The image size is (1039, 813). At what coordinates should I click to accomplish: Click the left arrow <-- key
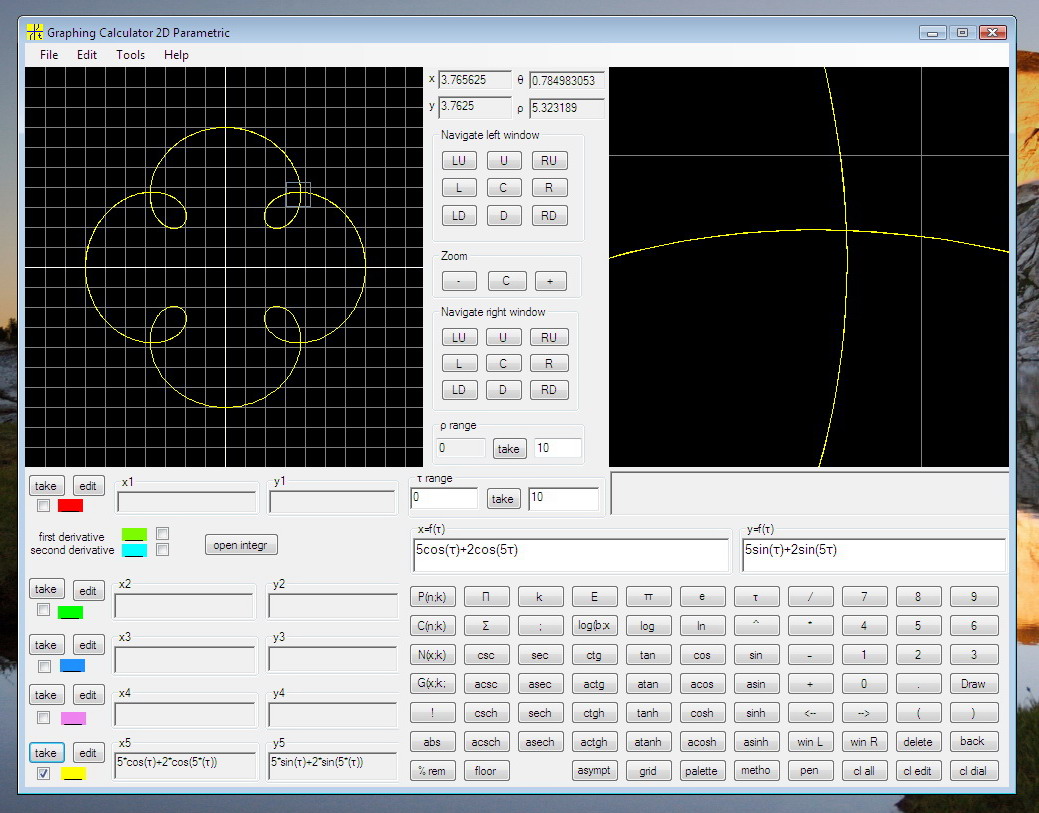(810, 713)
